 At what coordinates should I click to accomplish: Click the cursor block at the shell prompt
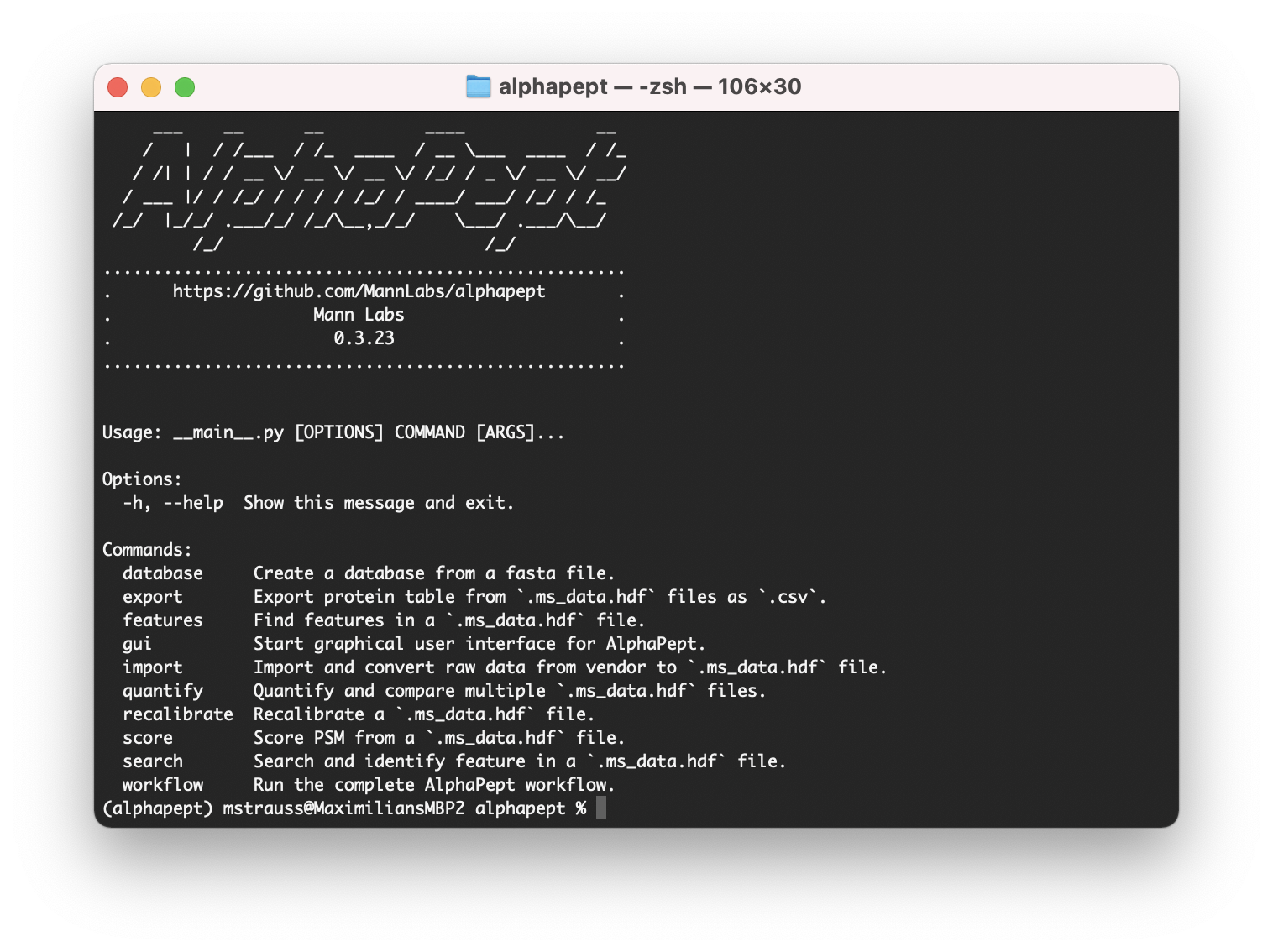(601, 808)
